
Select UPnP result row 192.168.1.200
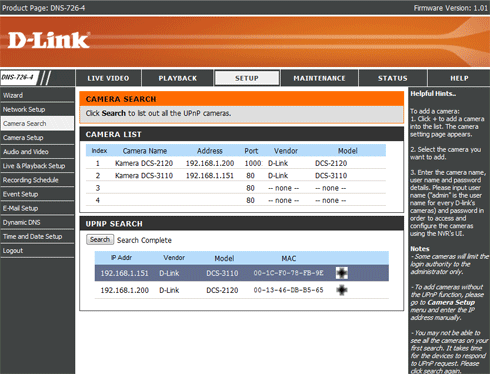pos(242,290)
